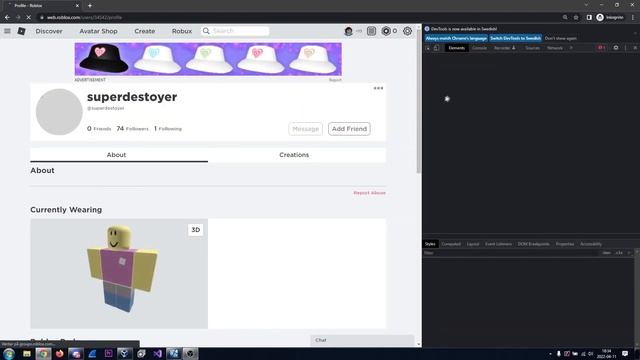The image size is (640, 360).
Task: Open the Robux menu item
Action: (x=182, y=31)
